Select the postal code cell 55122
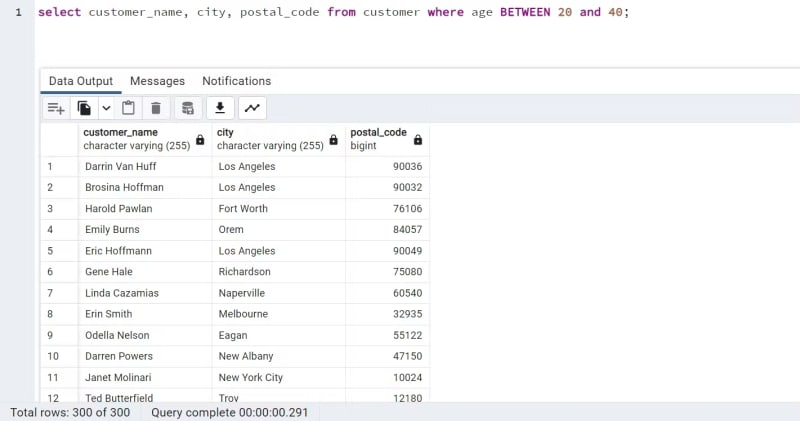Viewport: 800px width, 421px height. [x=387, y=336]
